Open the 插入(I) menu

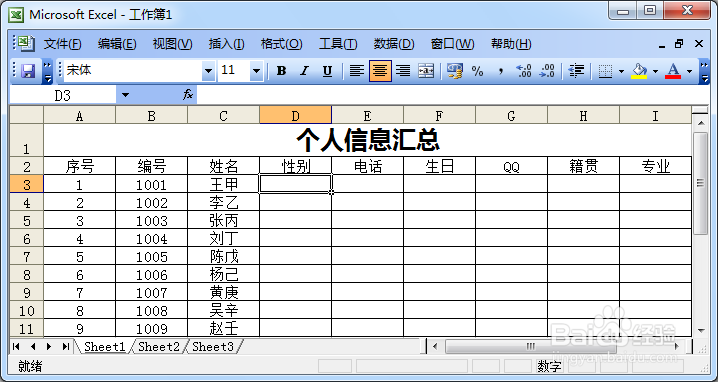[226, 44]
